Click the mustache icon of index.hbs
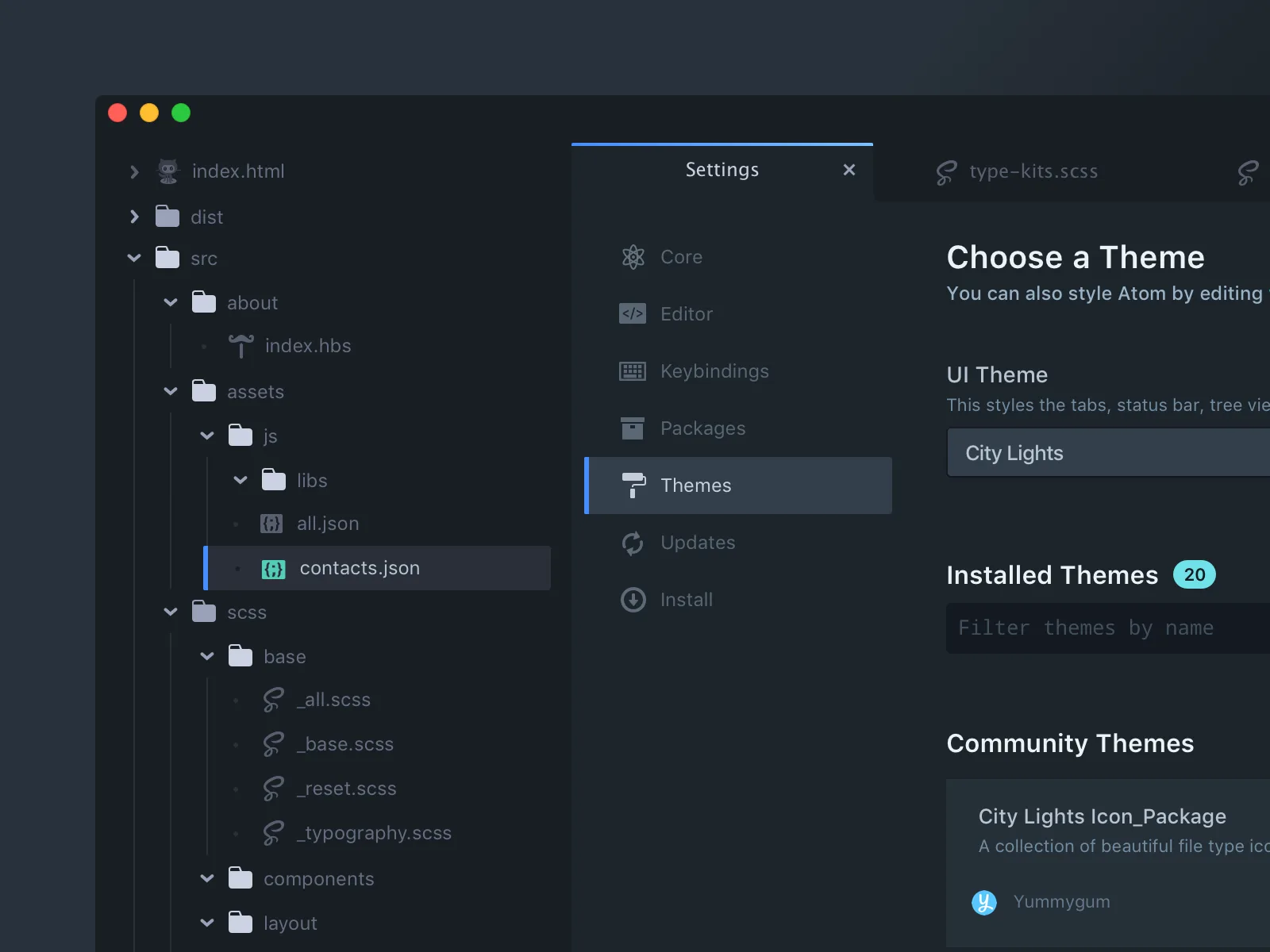Viewport: 1270px width, 952px height. [241, 346]
